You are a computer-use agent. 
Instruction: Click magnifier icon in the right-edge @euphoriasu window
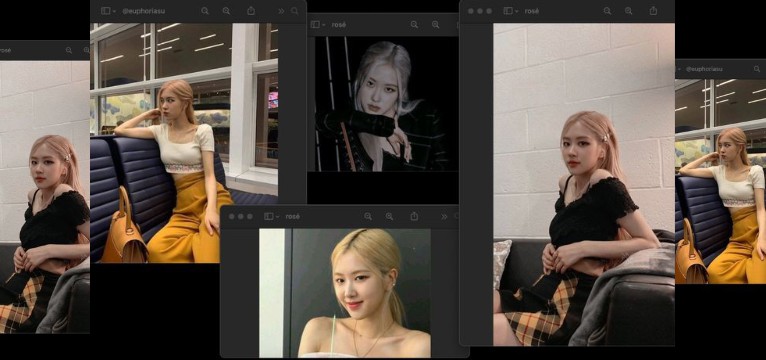757,69
